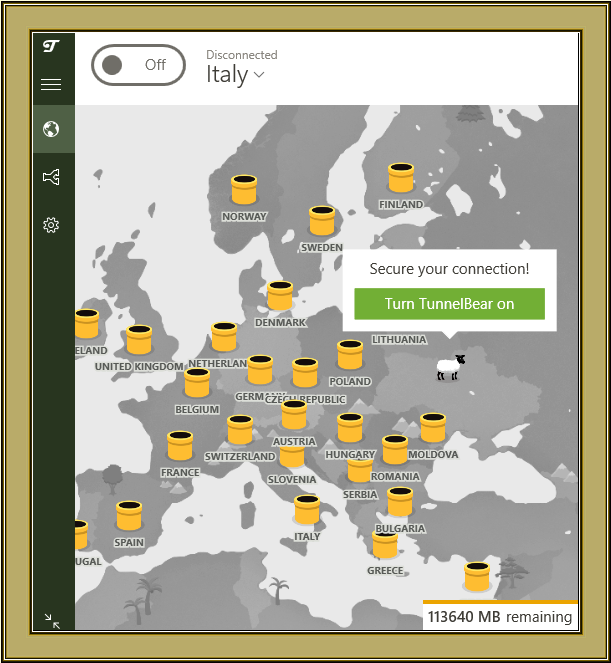Click the LITHUANIA map label
This screenshot has width=611, height=663.
pyautogui.click(x=399, y=340)
